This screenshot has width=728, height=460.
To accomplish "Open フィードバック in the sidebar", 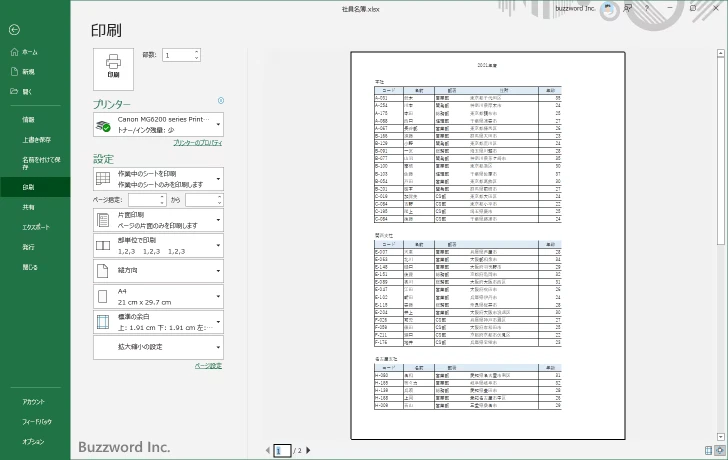I will click(37, 421).
